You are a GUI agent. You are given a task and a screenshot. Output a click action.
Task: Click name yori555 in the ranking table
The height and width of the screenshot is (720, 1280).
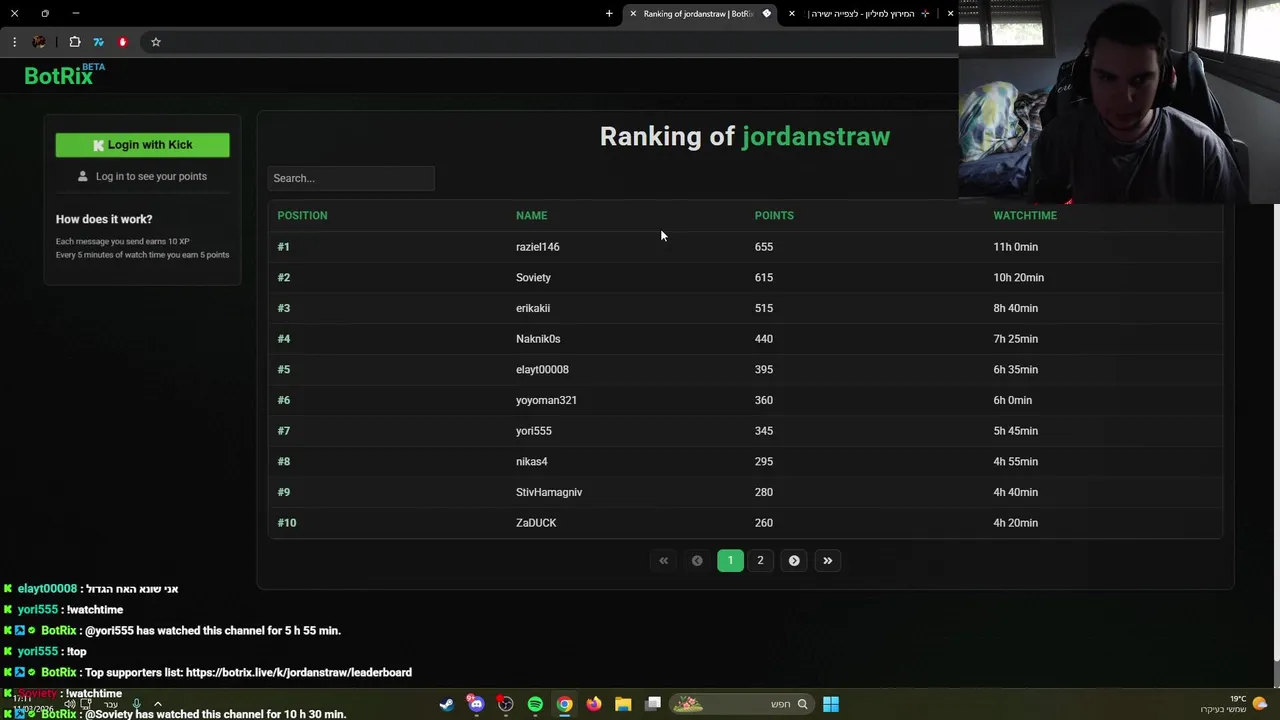[x=534, y=431]
